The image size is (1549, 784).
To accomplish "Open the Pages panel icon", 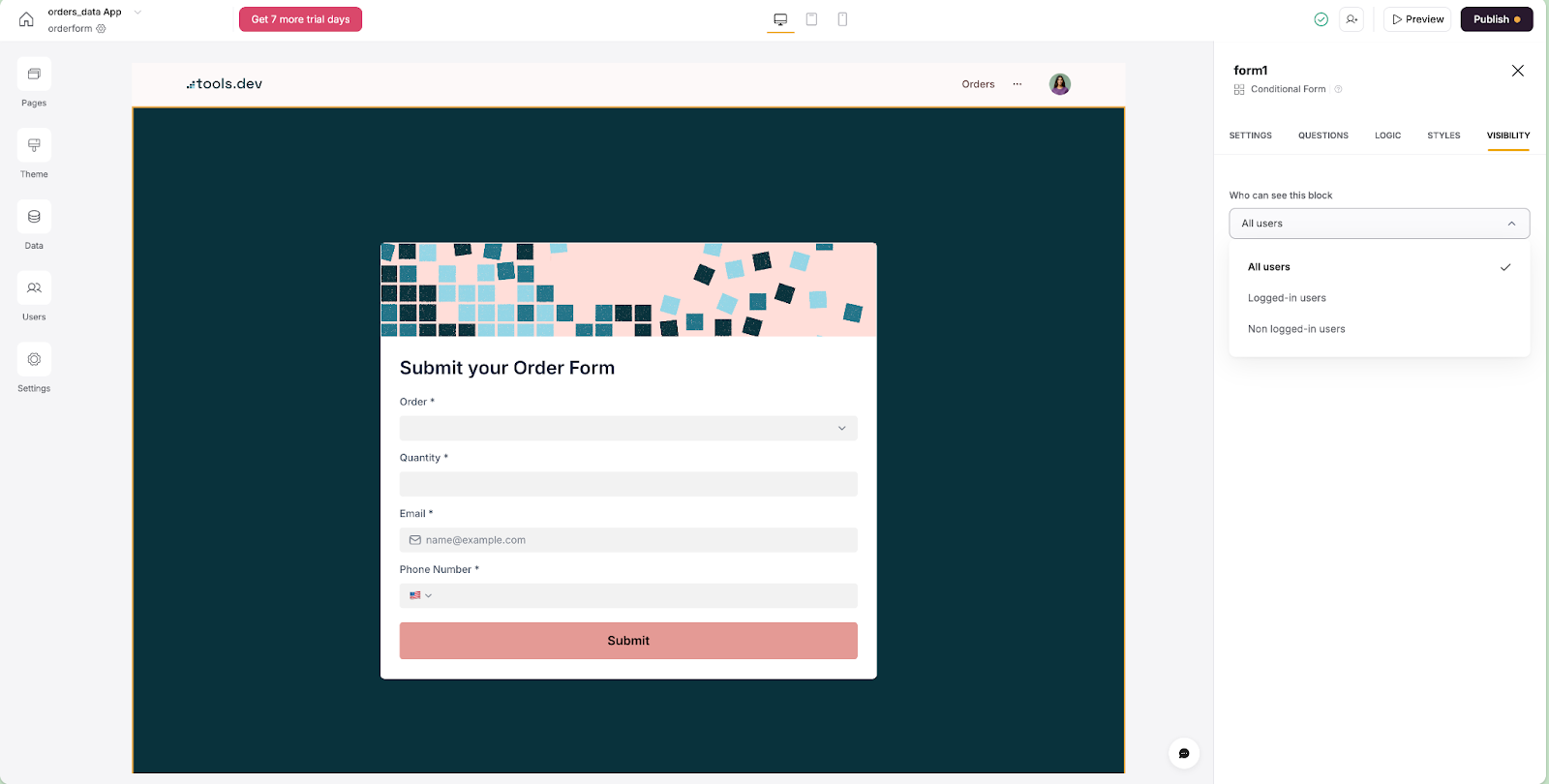I will tap(34, 74).
